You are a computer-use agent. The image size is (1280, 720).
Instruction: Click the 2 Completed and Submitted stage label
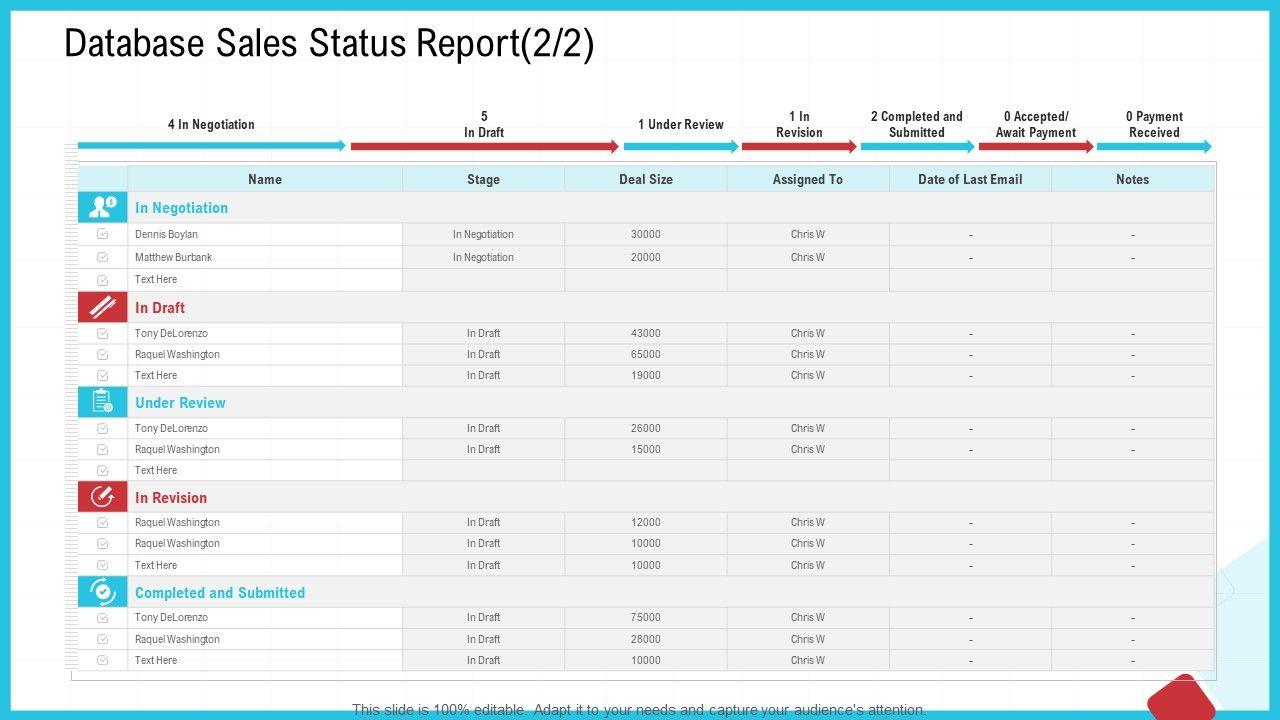(917, 124)
